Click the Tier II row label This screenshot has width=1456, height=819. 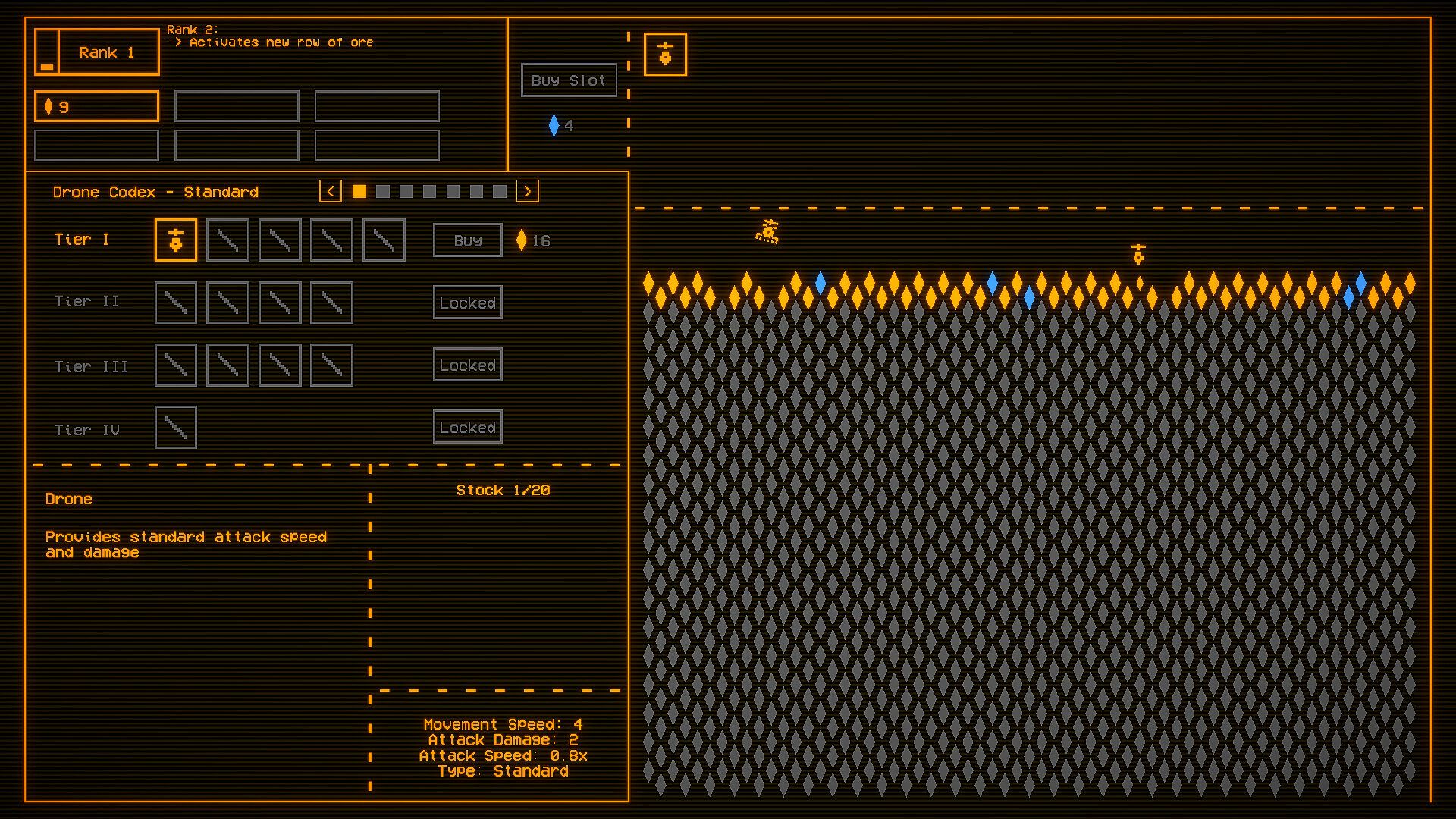click(x=86, y=302)
